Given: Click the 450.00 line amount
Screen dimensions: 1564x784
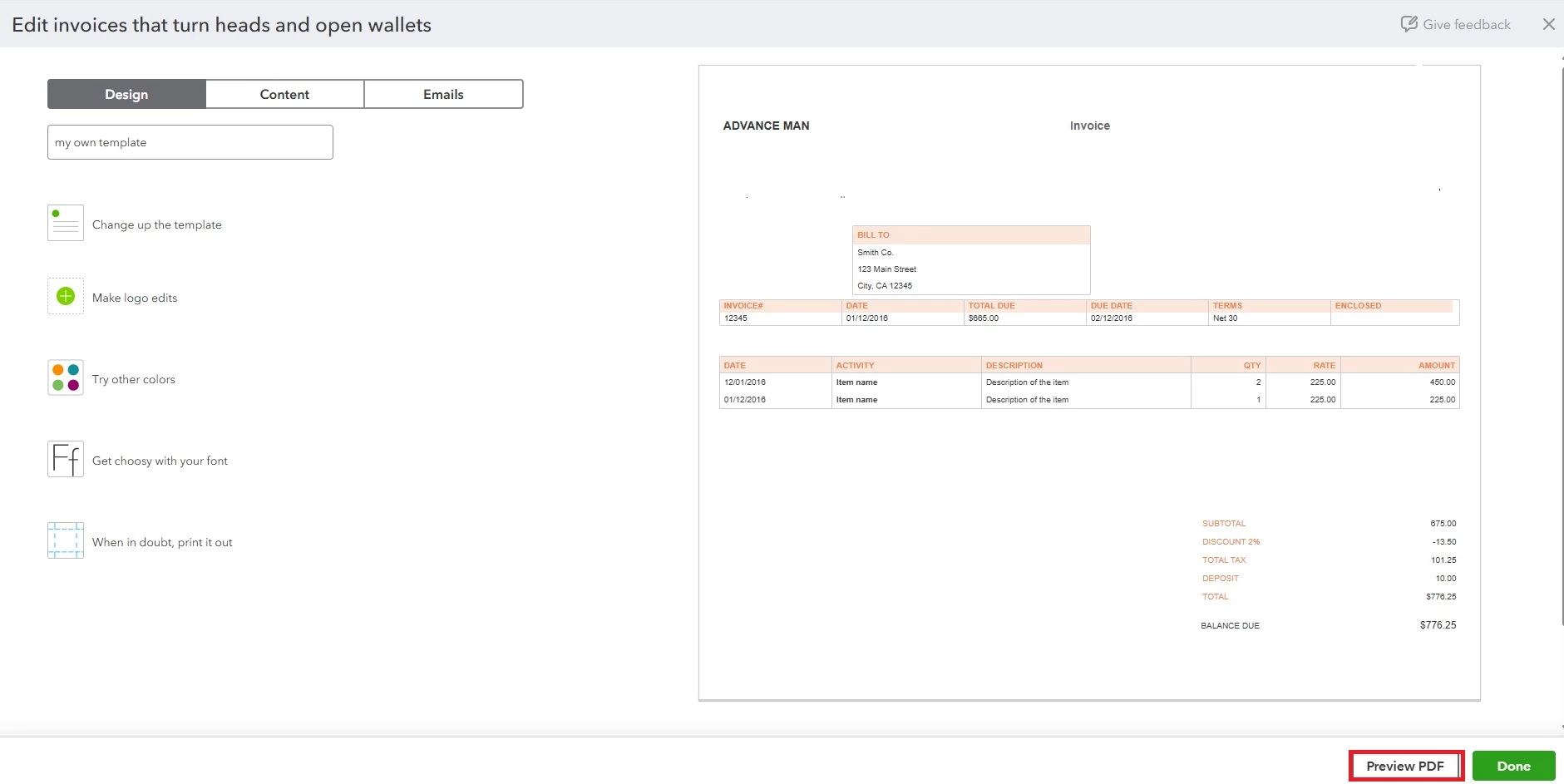Looking at the screenshot, I should click(x=1443, y=382).
